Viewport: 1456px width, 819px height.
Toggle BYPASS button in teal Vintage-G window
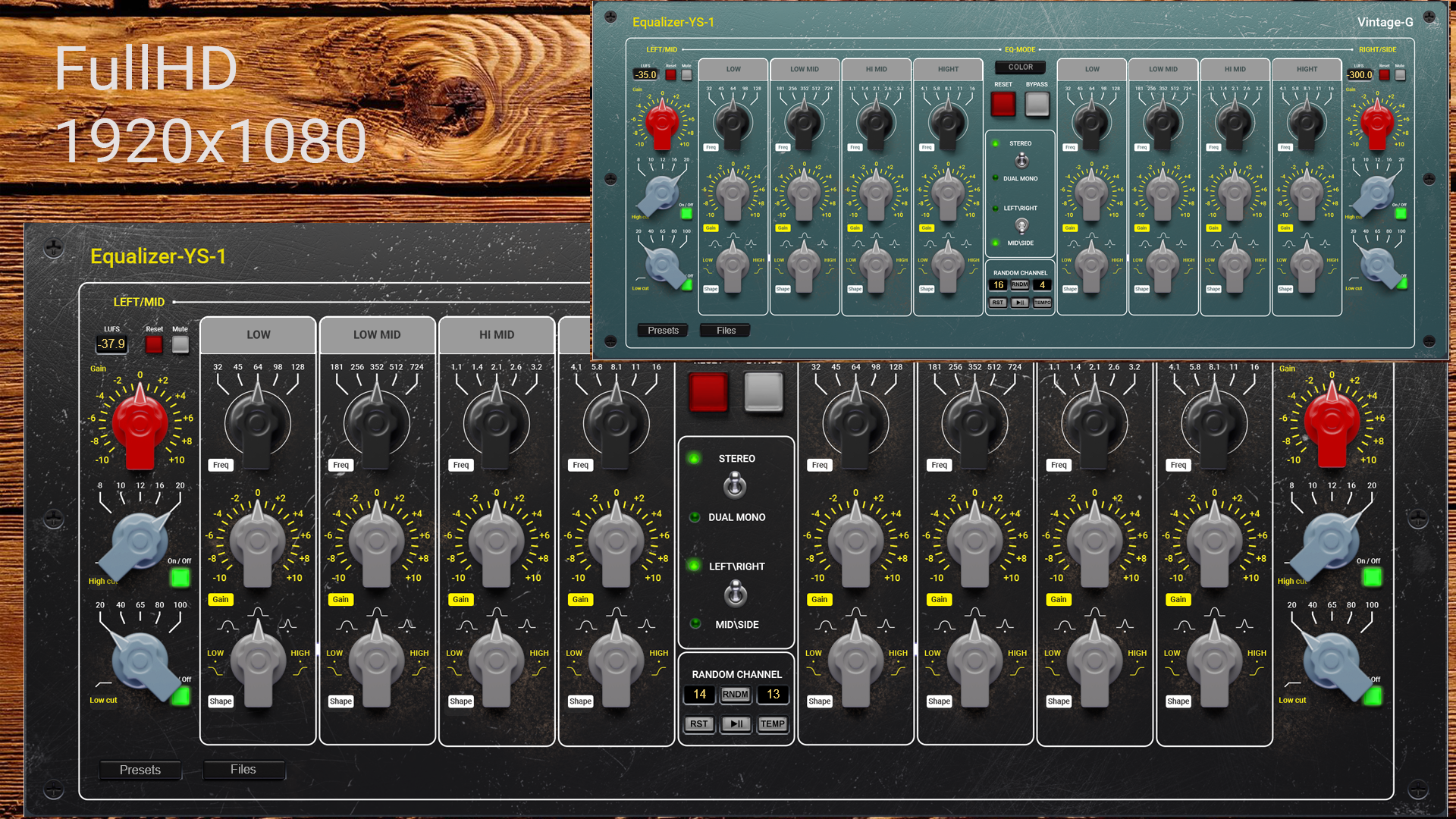pos(1037,104)
